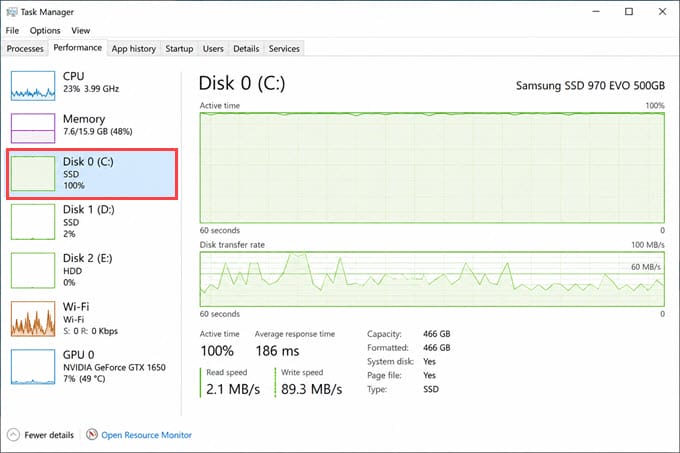Open the Options menu
Viewport: 680px width, 453px height.
click(x=45, y=30)
